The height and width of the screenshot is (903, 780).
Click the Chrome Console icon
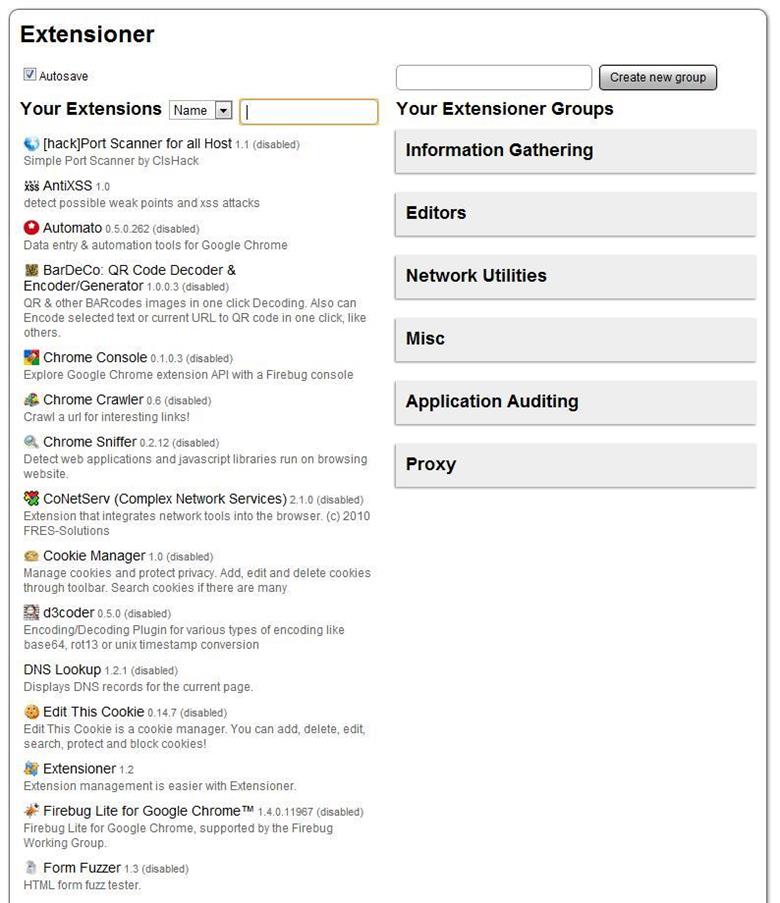click(31, 358)
